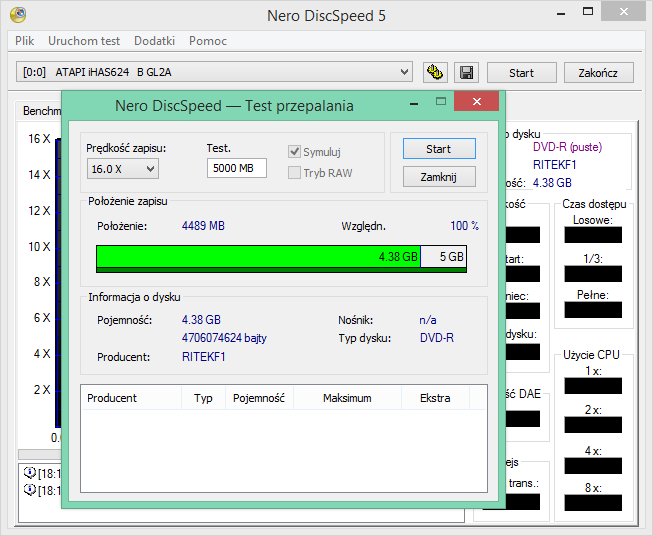This screenshot has width=653, height=536.
Task: Minimize the Test przepalania dialog
Action: (415, 103)
